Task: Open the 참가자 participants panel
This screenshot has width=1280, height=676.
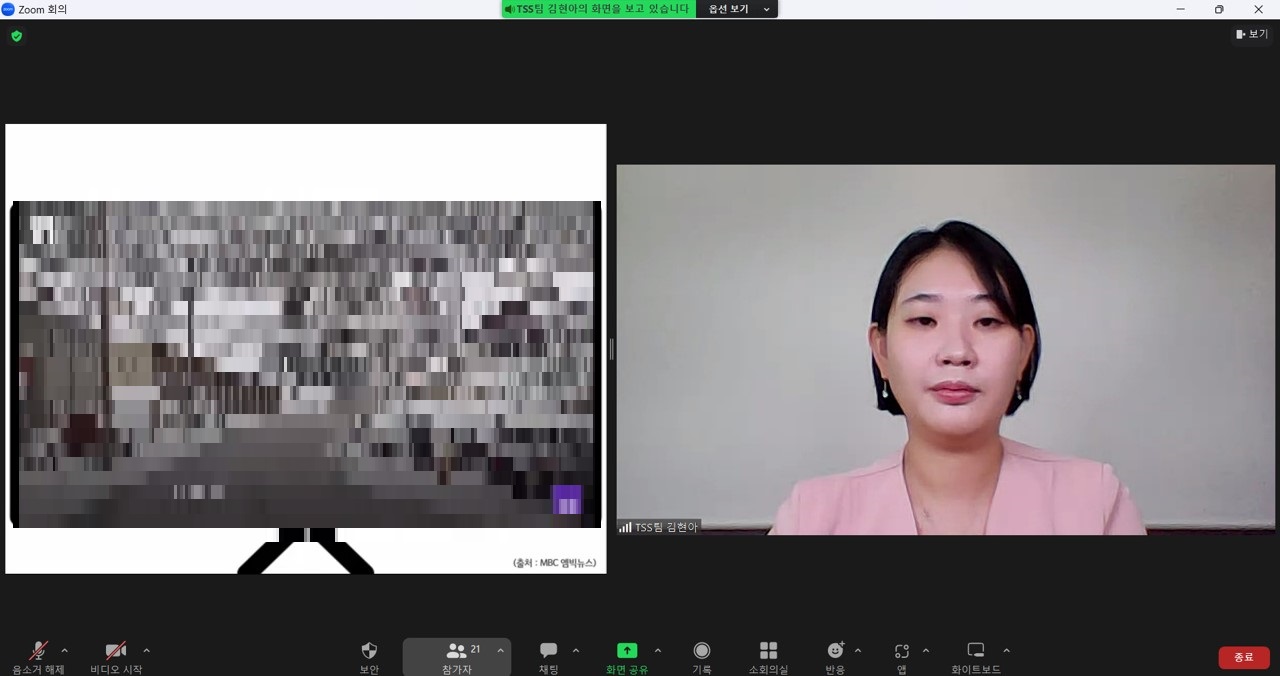Action: pos(457,656)
